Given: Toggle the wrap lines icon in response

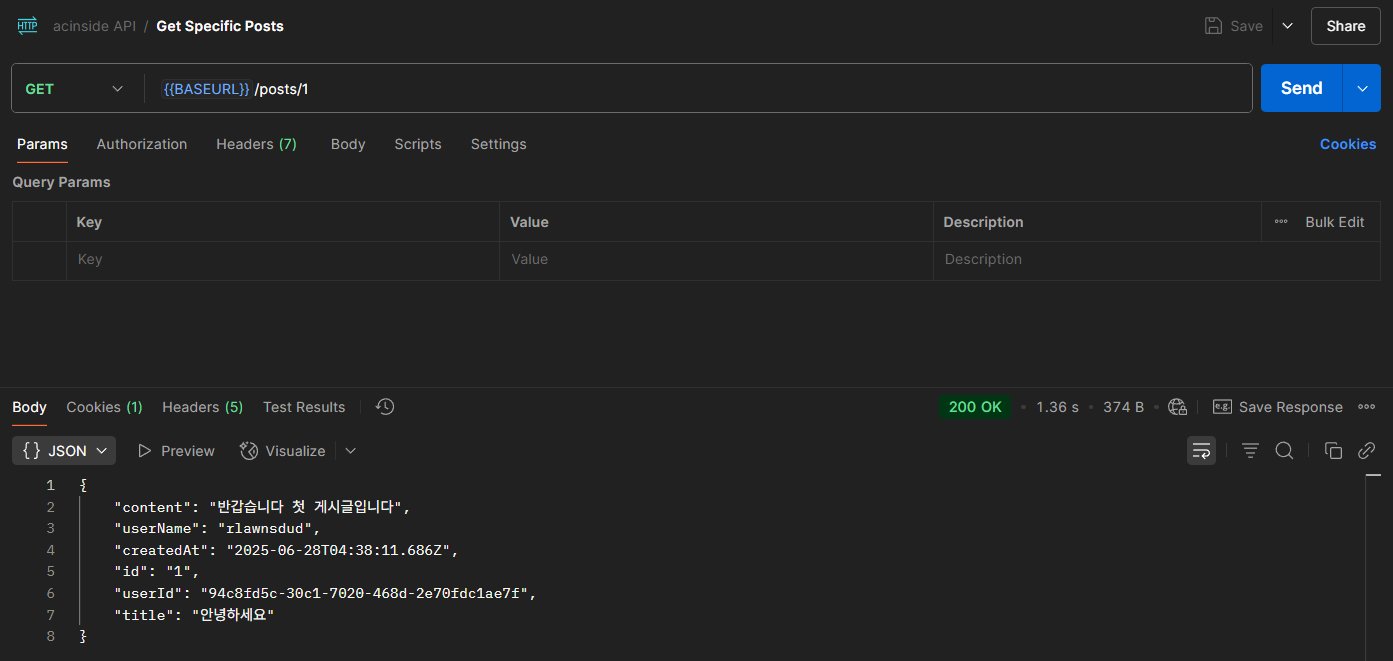Looking at the screenshot, I should click(1201, 451).
